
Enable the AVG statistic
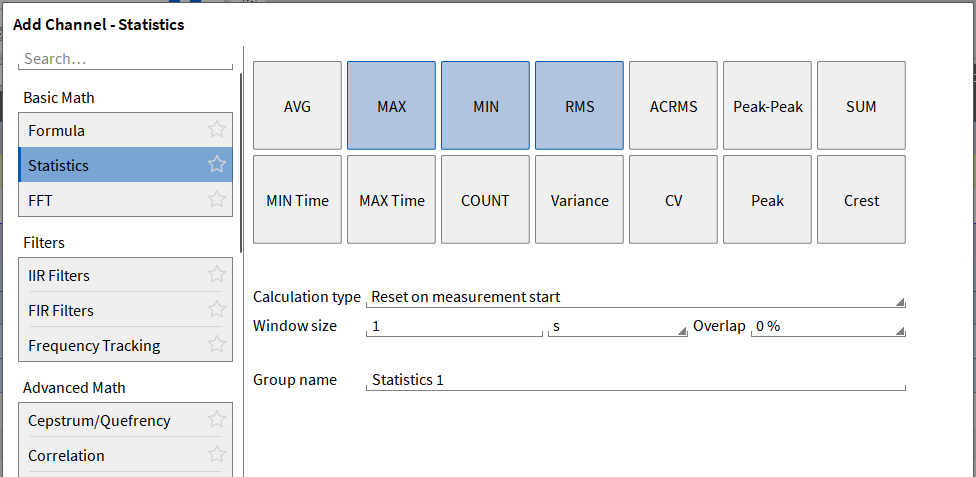(297, 106)
